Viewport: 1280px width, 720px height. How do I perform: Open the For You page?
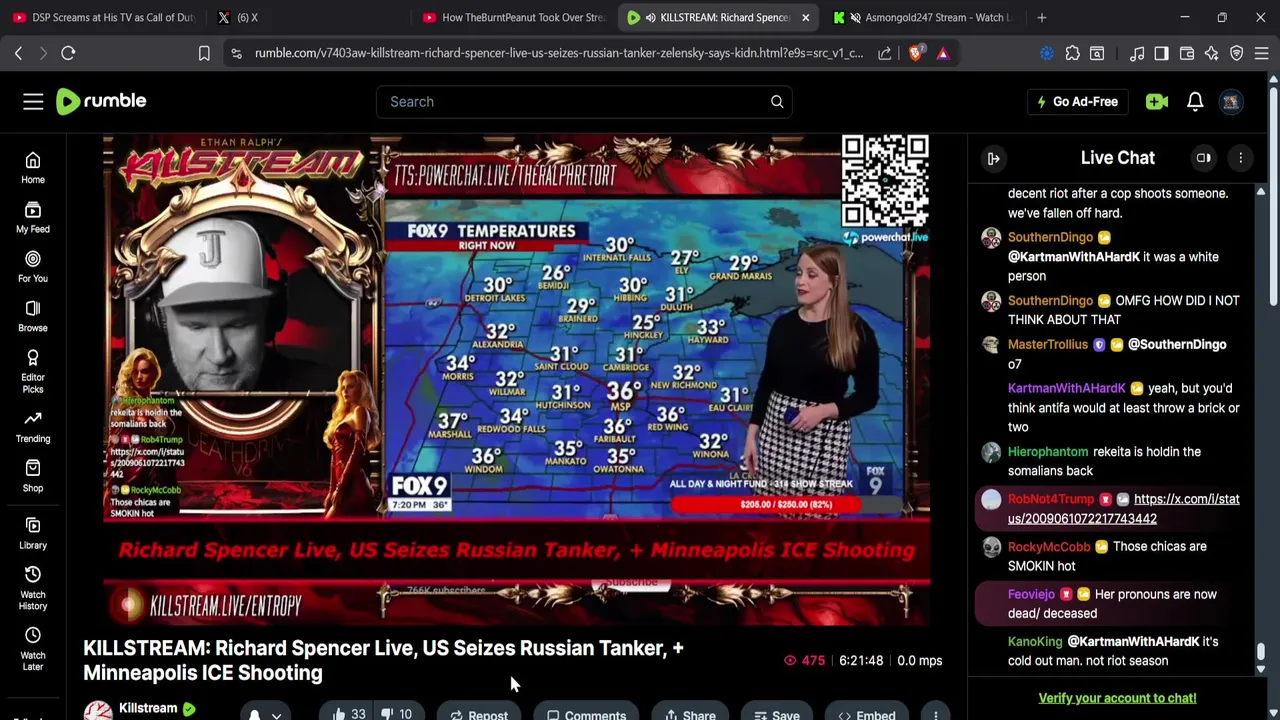click(x=33, y=267)
